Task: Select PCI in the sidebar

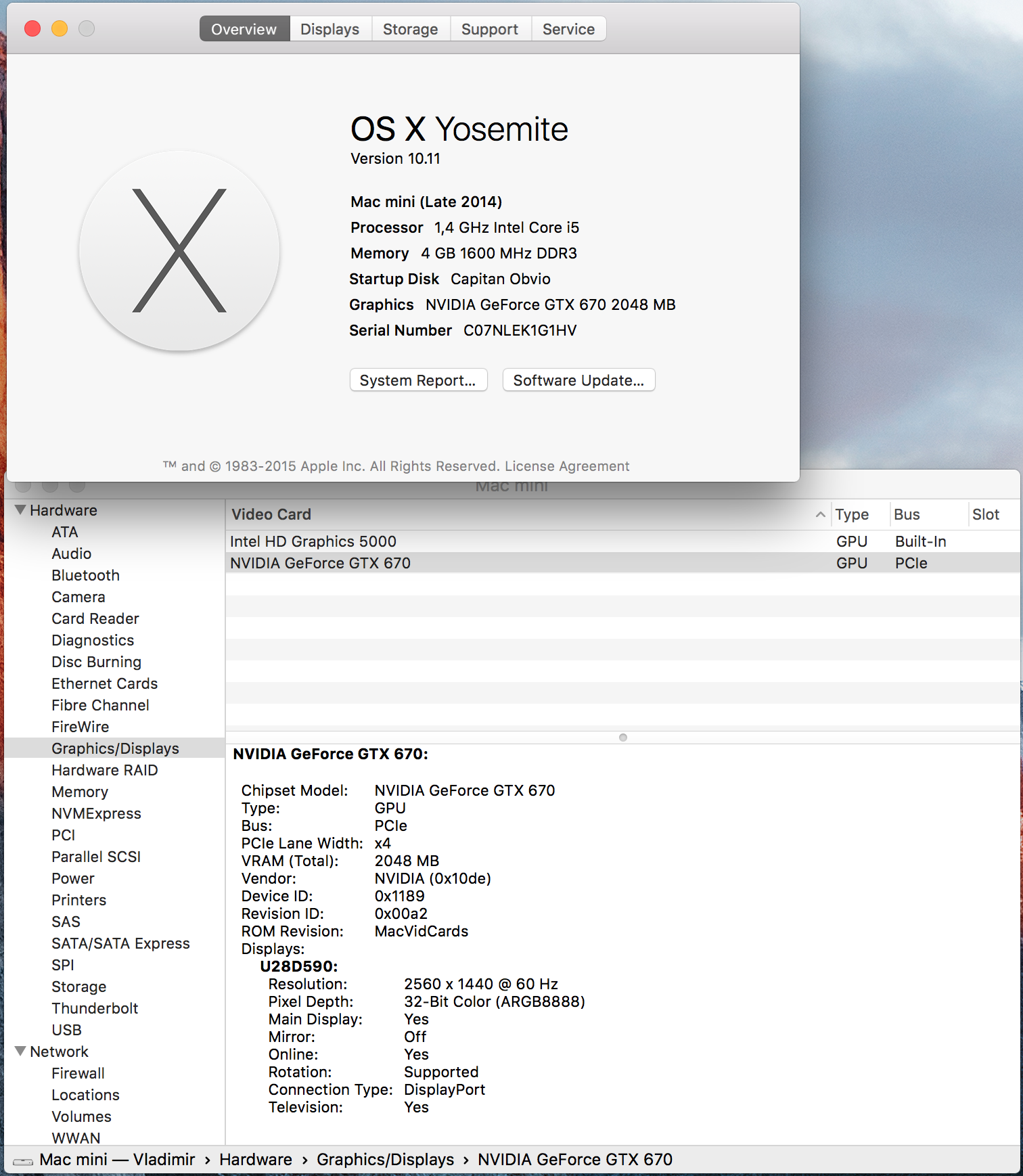Action: [64, 835]
